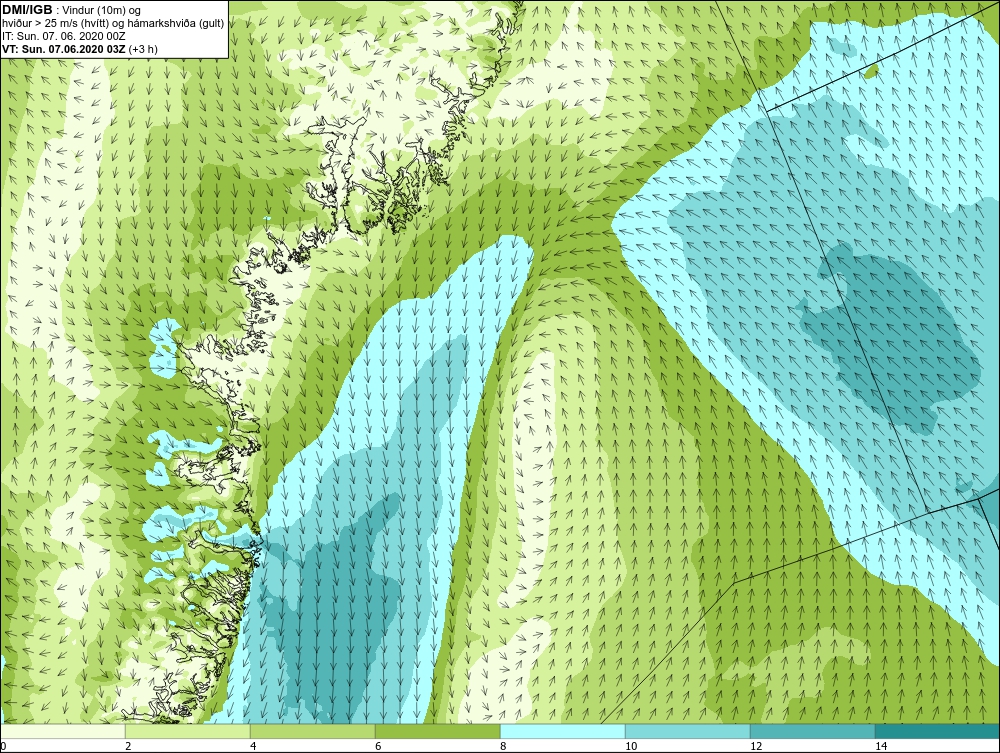Click the DMI/IGB title text
Image resolution: width=1000 pixels, height=753 pixels.
(27, 10)
